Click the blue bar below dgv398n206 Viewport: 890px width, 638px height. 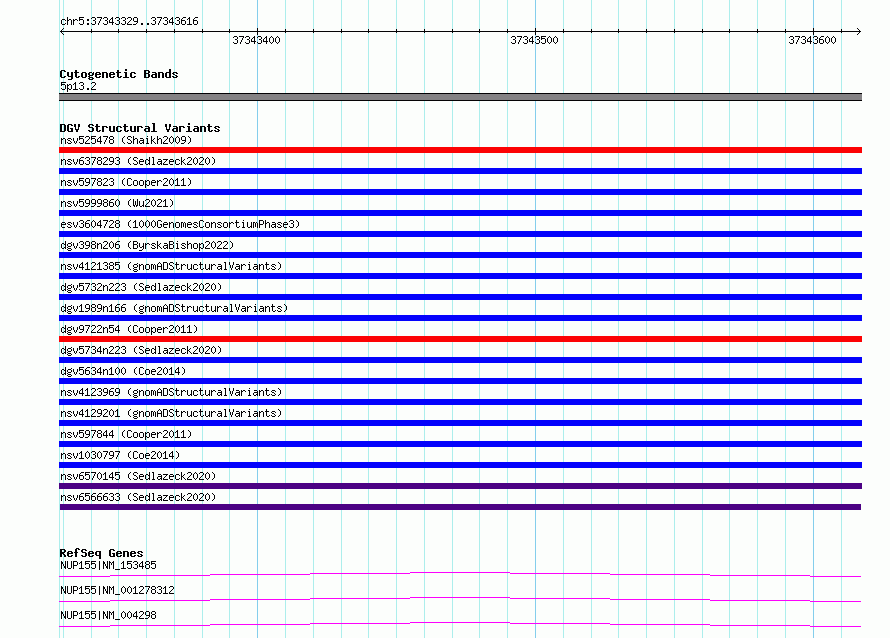460,255
